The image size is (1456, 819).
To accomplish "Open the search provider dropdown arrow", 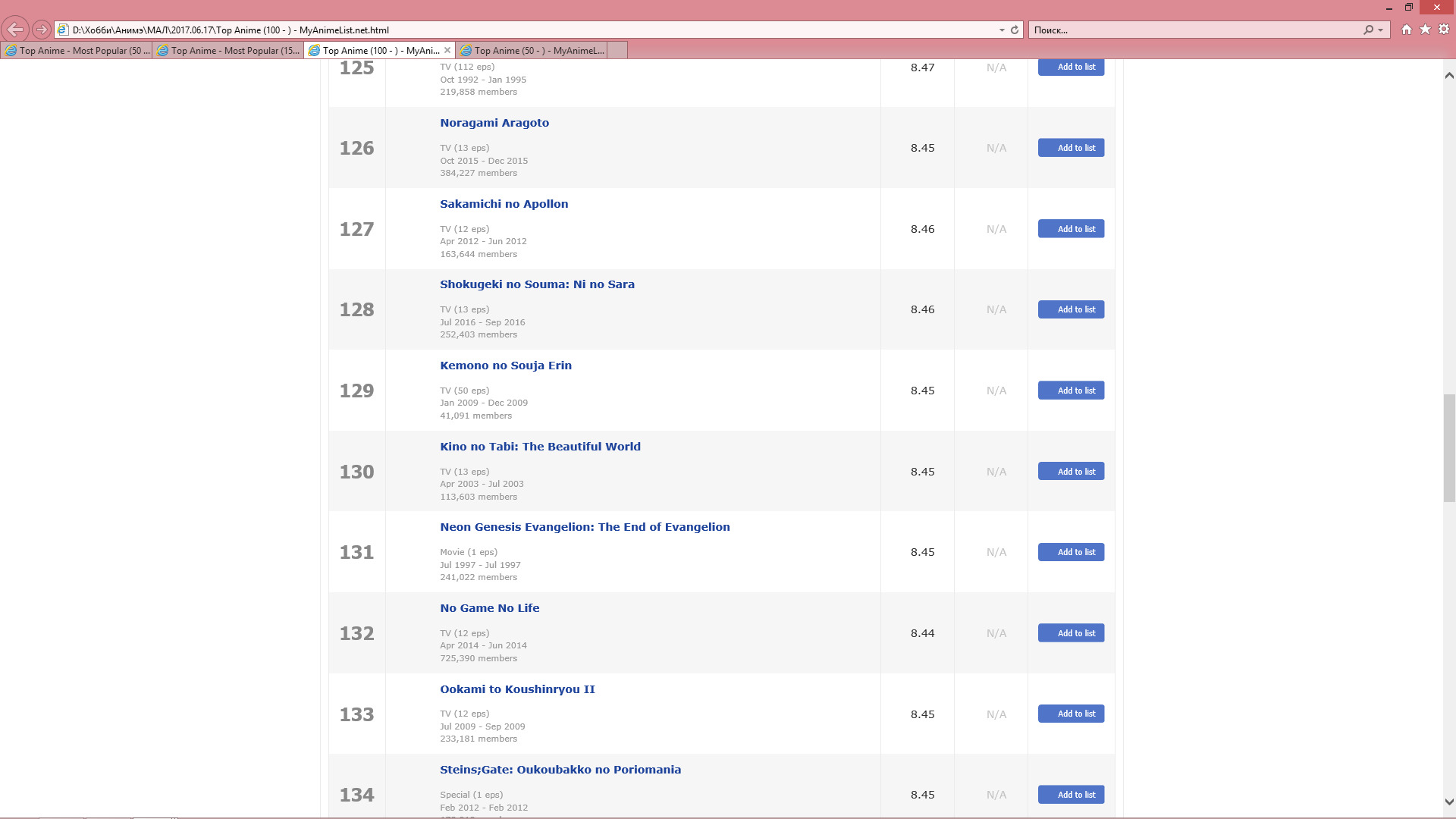I will (1380, 30).
